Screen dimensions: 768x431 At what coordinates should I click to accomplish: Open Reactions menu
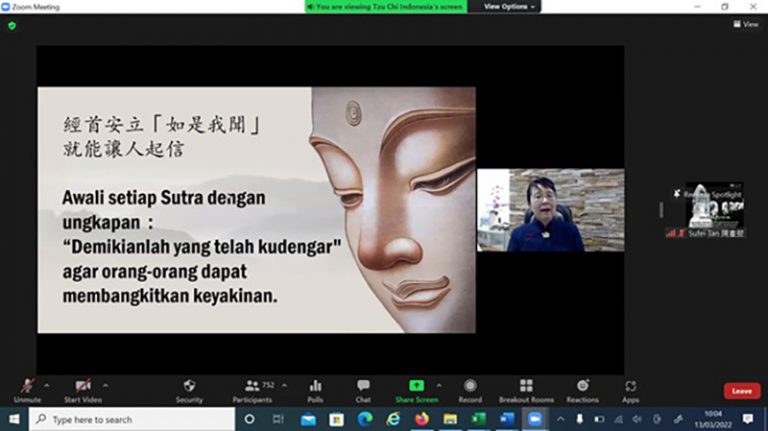(583, 389)
